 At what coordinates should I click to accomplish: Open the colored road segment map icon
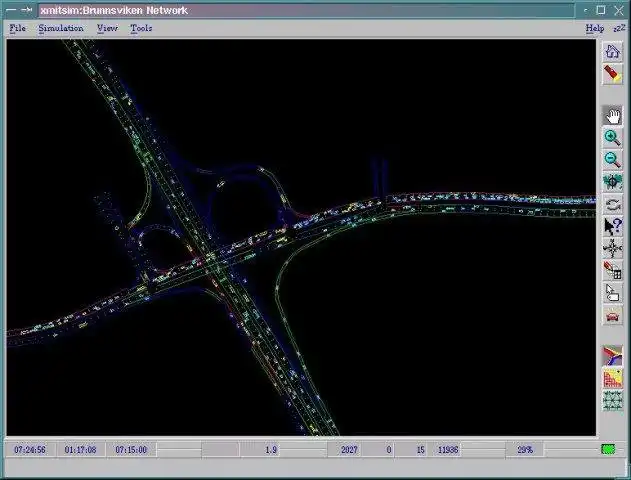pyautogui.click(x=612, y=356)
